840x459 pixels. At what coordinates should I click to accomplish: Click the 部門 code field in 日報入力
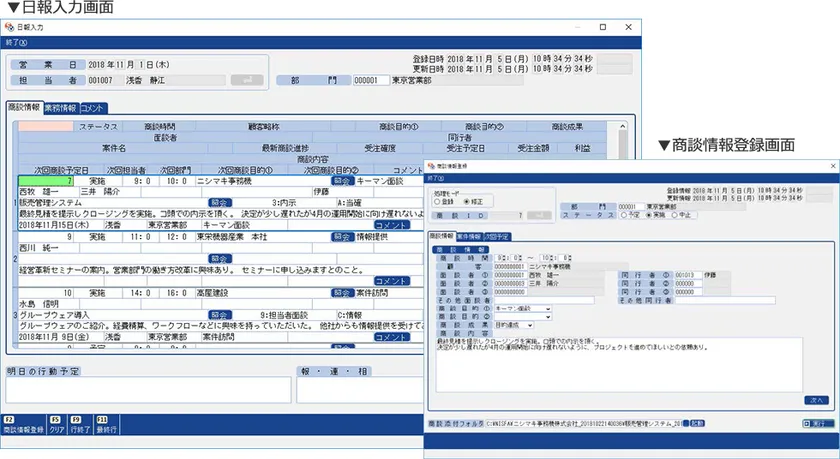[x=371, y=80]
